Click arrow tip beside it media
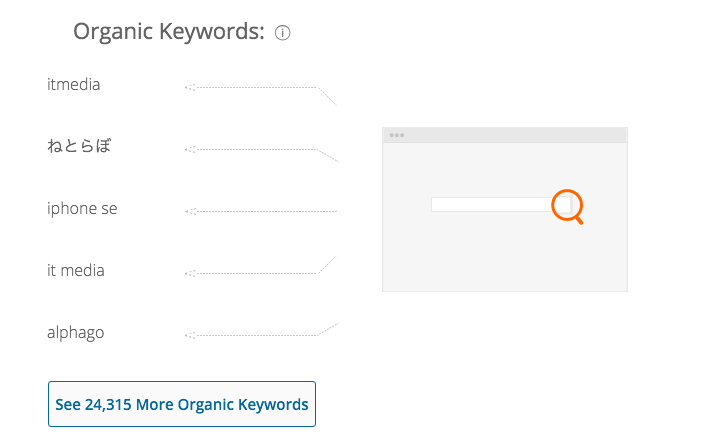The image size is (703, 440). pyautogui.click(x=190, y=273)
